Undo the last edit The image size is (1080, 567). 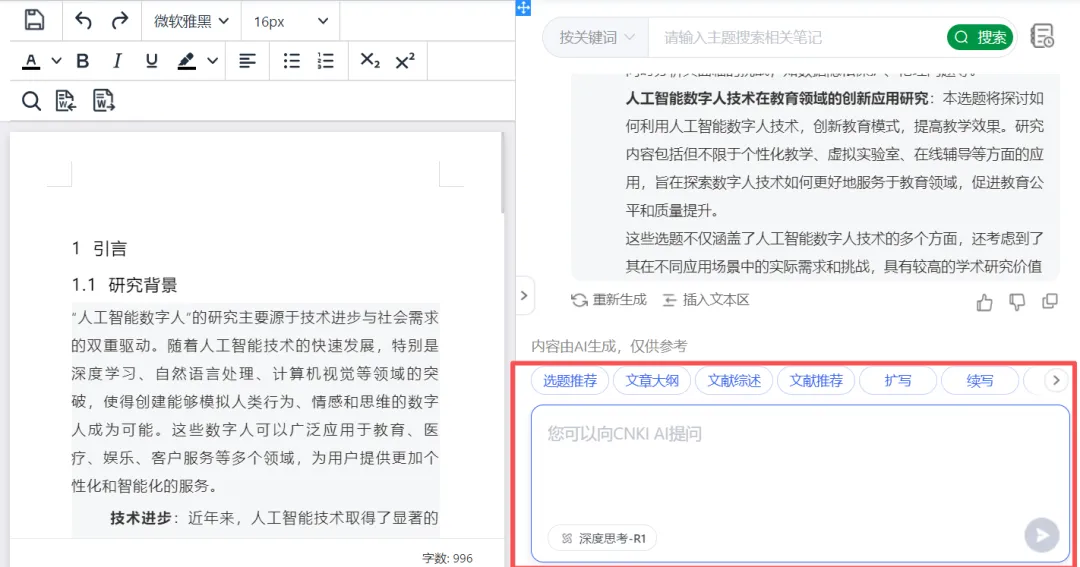(84, 20)
